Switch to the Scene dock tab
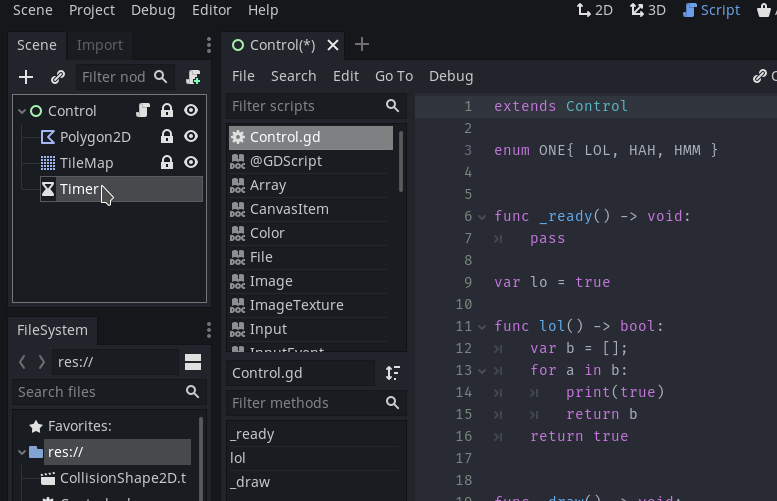The height and width of the screenshot is (501, 777). pos(37,45)
